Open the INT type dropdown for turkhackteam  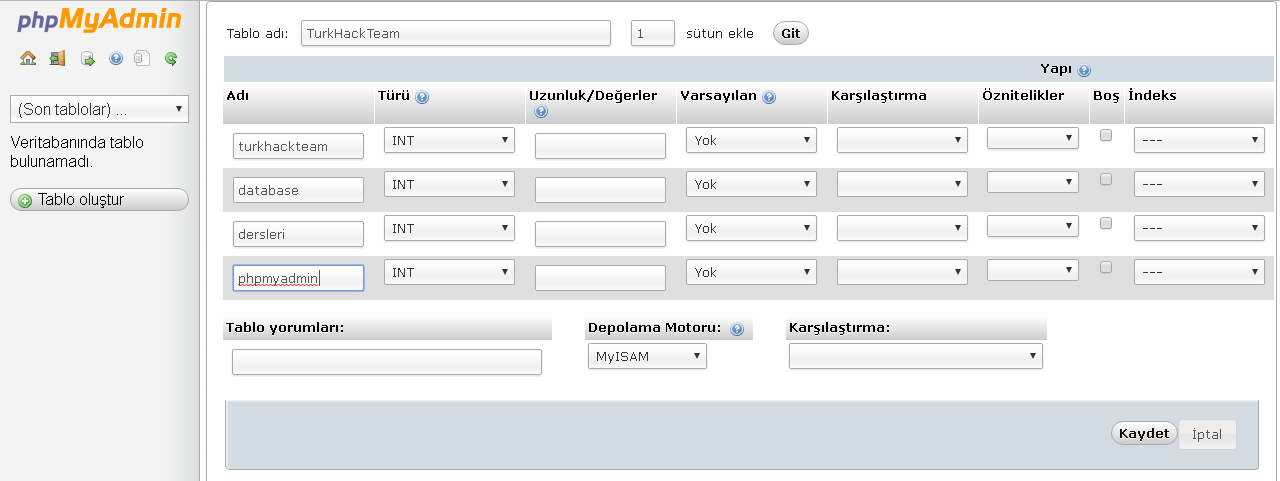coord(449,141)
